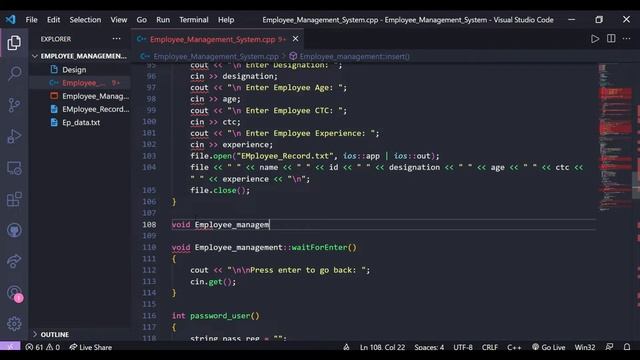Open the Live Share view icon

[x=14, y=261]
